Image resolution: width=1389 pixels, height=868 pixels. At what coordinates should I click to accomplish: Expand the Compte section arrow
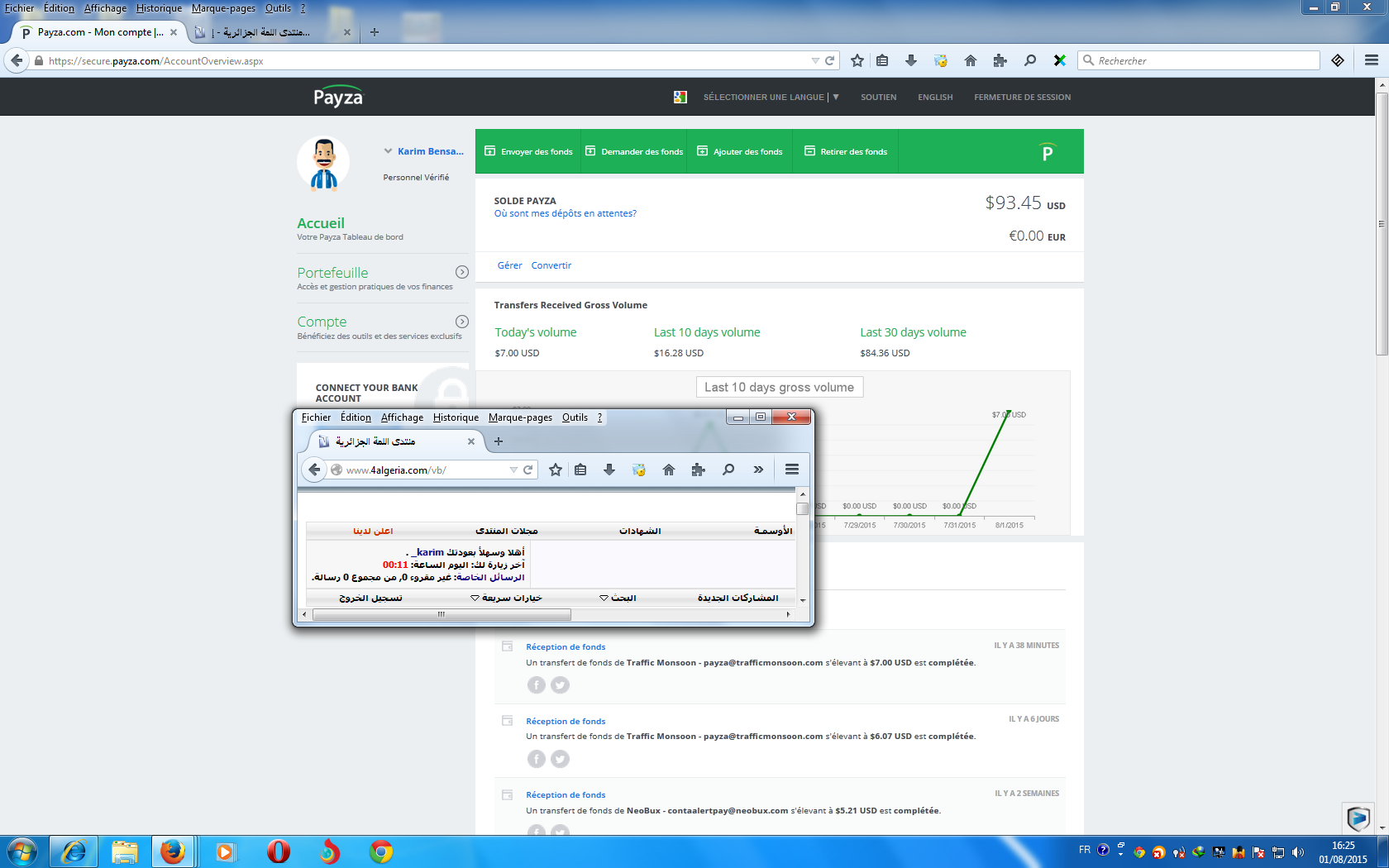(462, 322)
